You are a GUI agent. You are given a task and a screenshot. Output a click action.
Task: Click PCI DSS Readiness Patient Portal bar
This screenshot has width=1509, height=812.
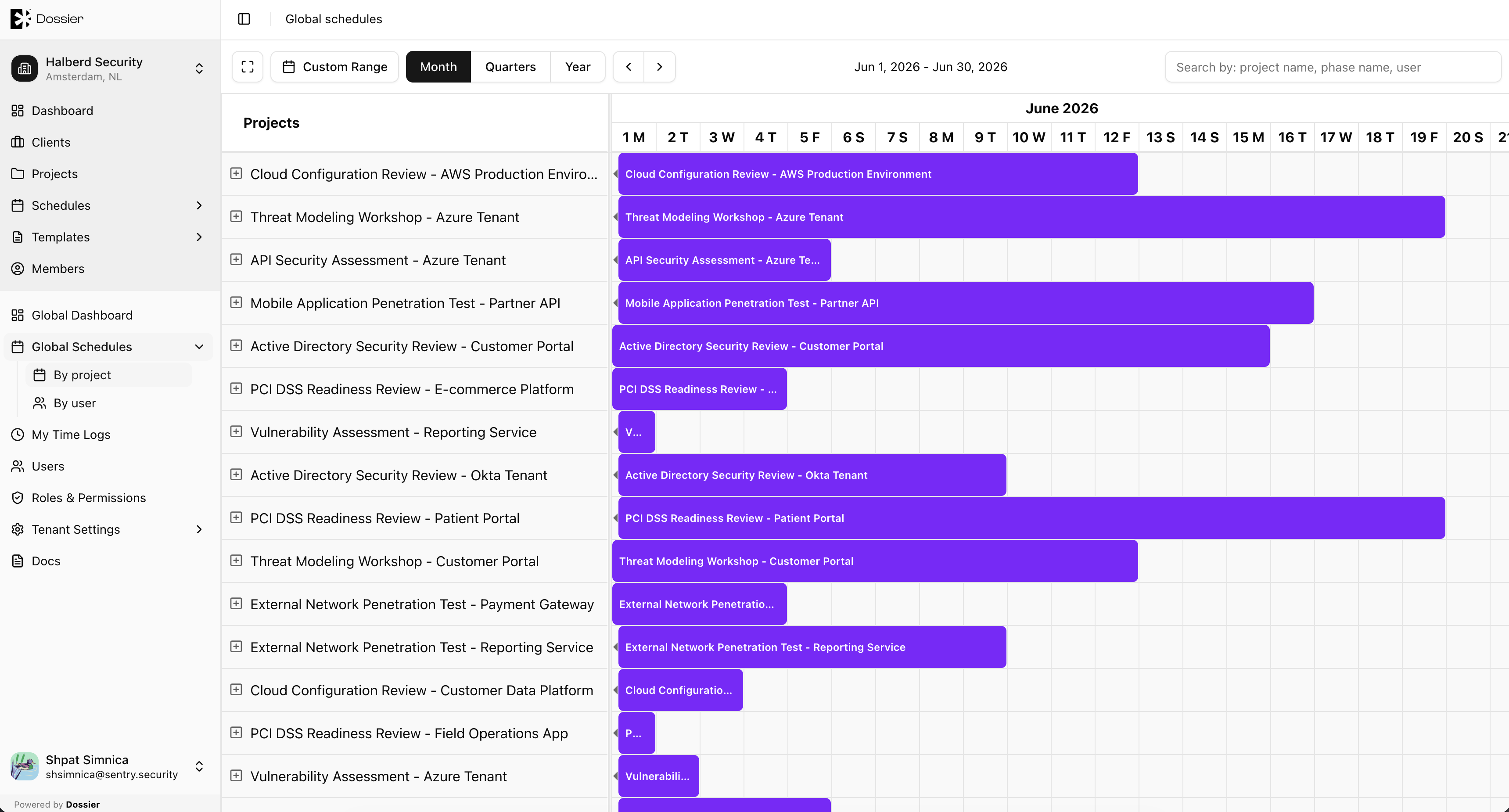[1031, 518]
